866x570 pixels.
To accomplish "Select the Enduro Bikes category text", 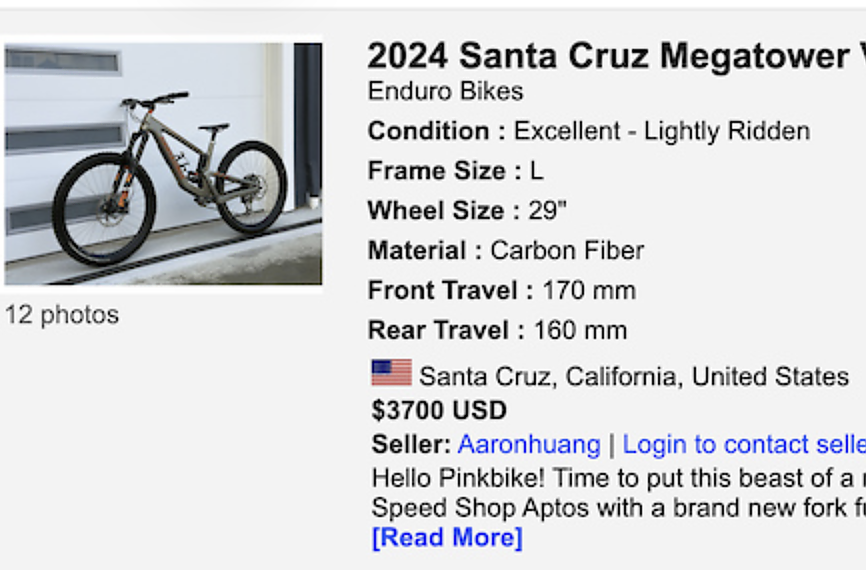I will [x=445, y=92].
